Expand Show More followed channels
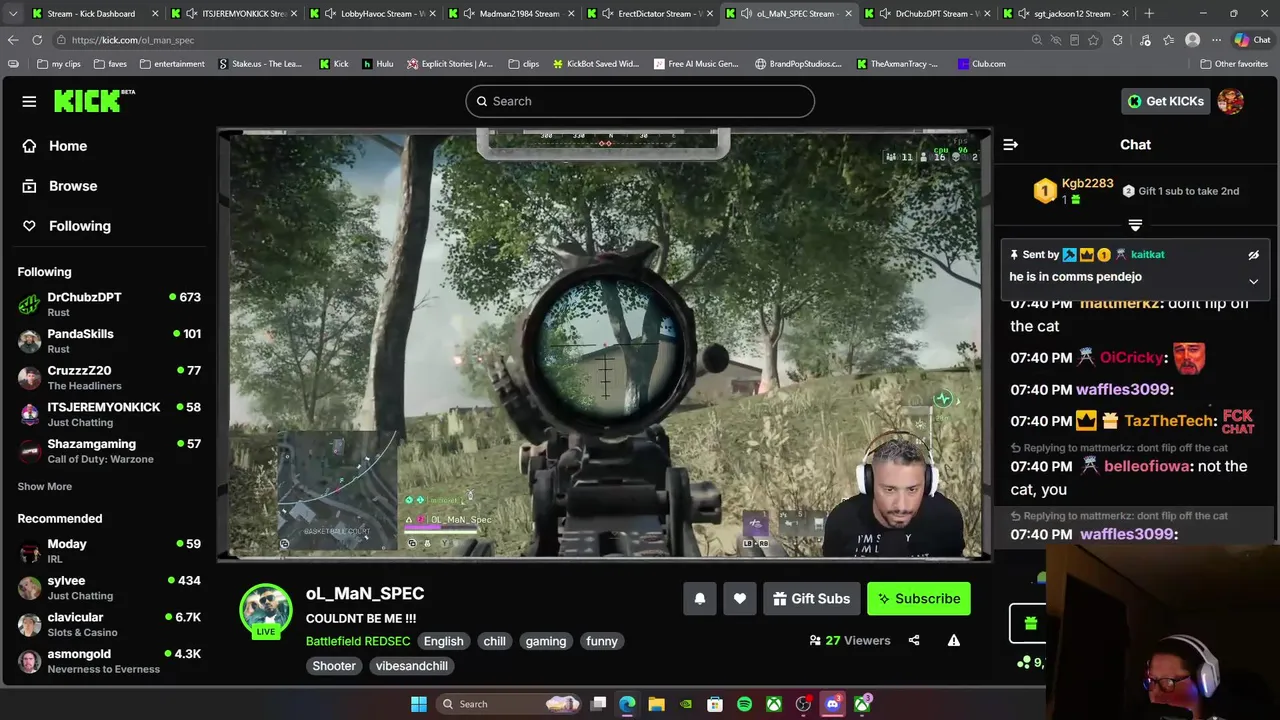 [44, 486]
